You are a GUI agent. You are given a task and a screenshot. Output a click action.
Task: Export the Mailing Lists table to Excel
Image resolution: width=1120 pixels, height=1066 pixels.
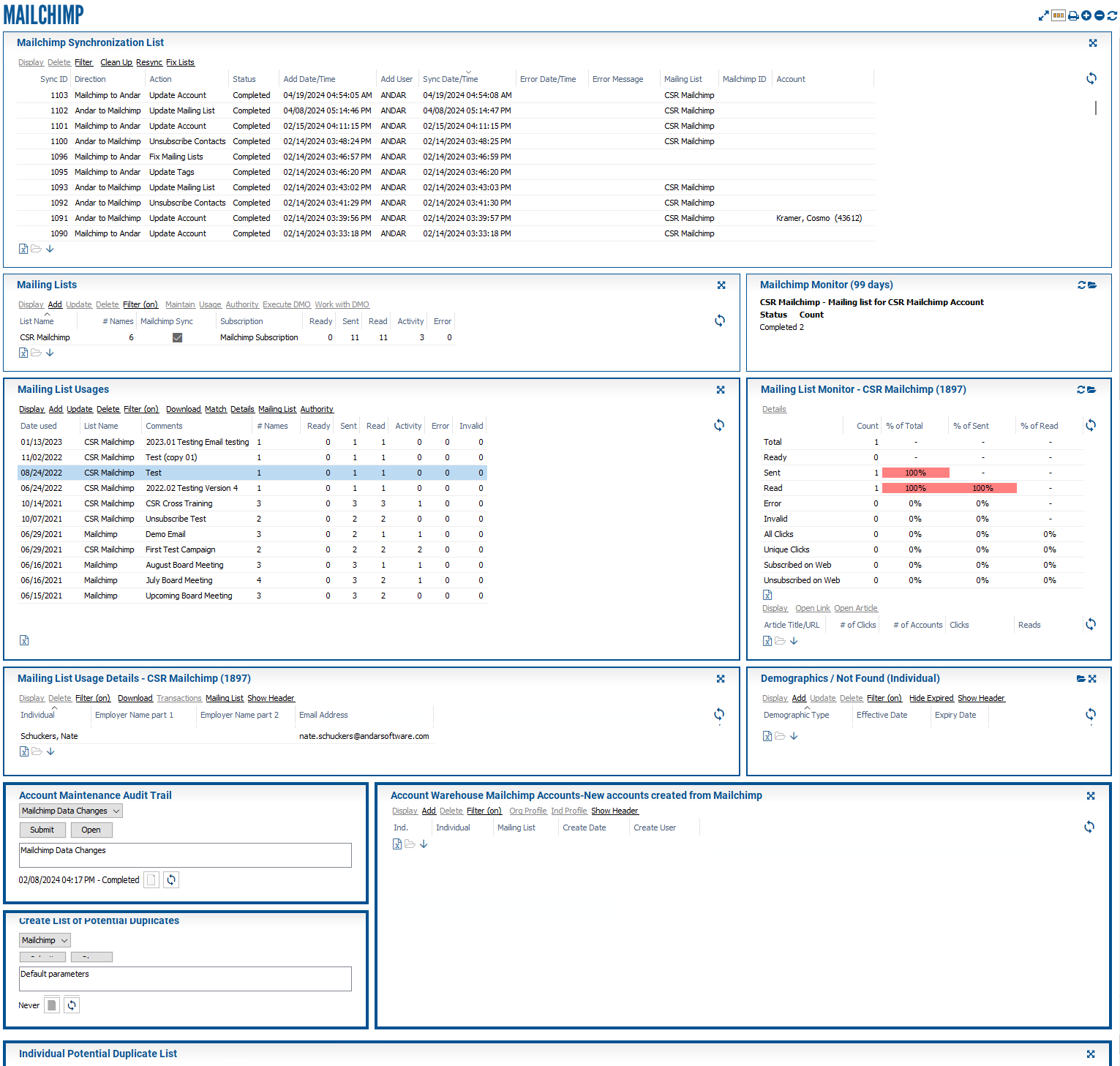pyautogui.click(x=23, y=353)
